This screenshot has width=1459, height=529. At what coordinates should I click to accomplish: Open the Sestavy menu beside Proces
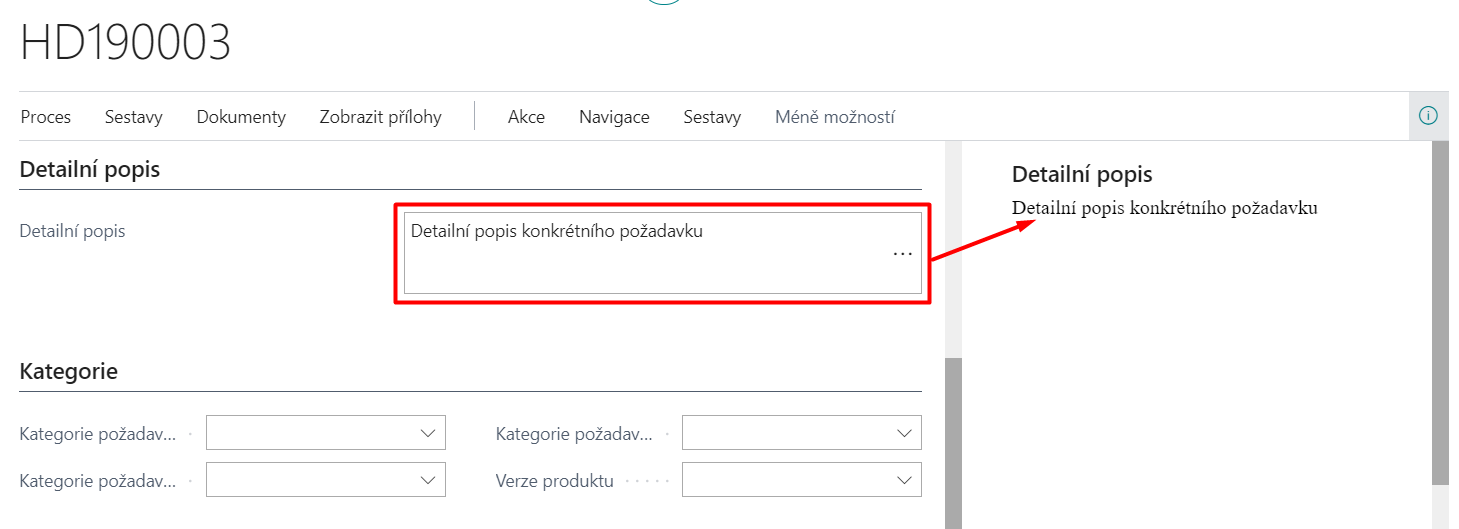[x=134, y=117]
